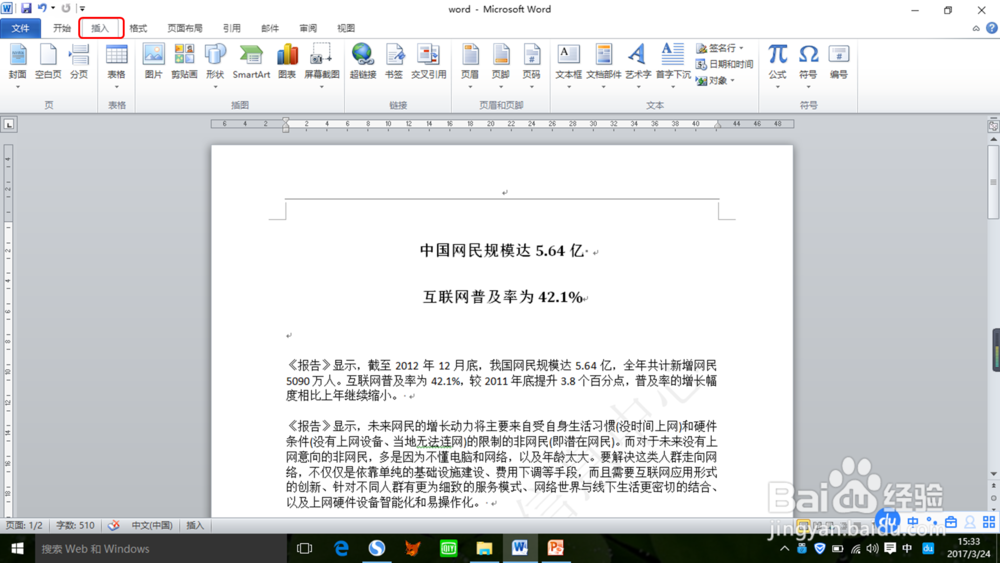Viewport: 1000px width, 563px height.
Task: Open PowerPoint from the taskbar
Action: [555, 548]
